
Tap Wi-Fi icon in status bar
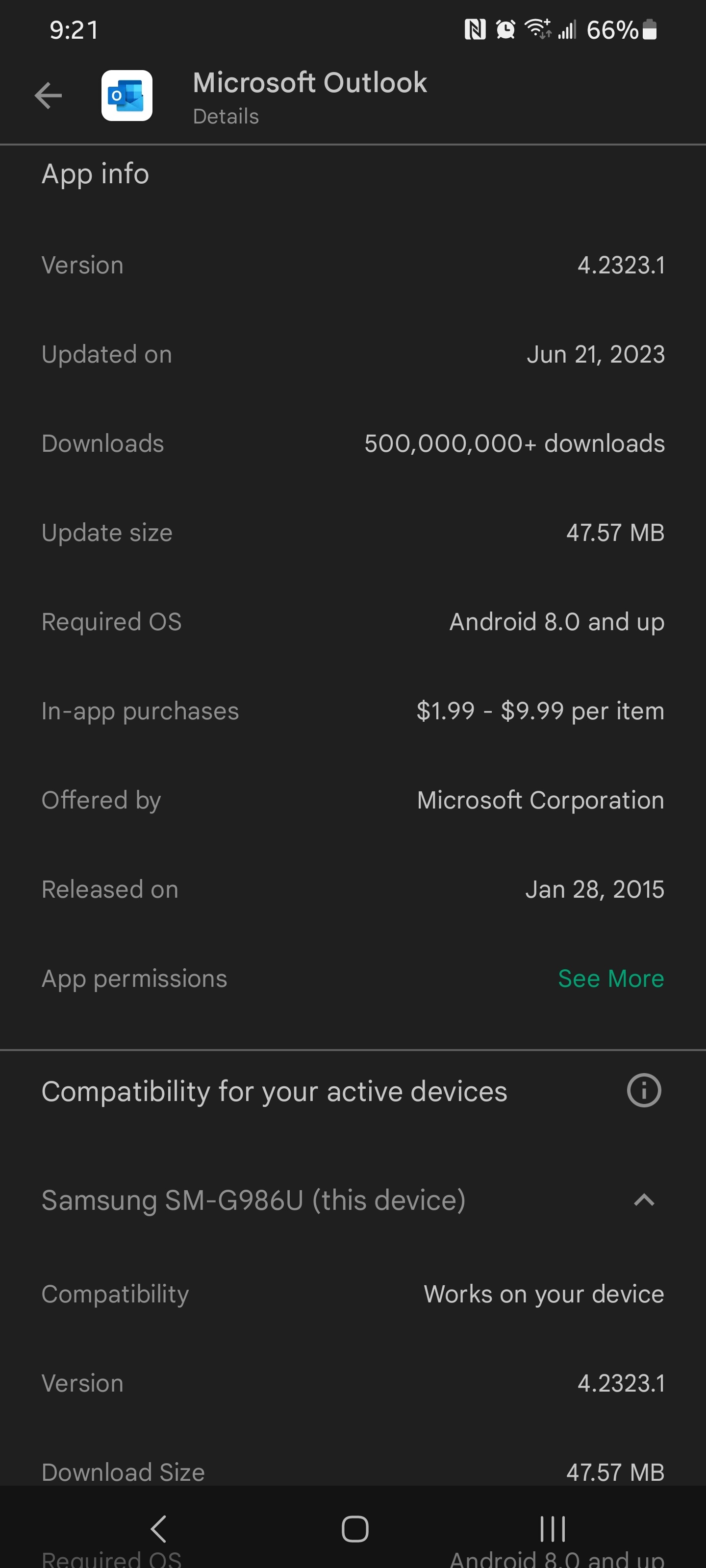point(538,28)
